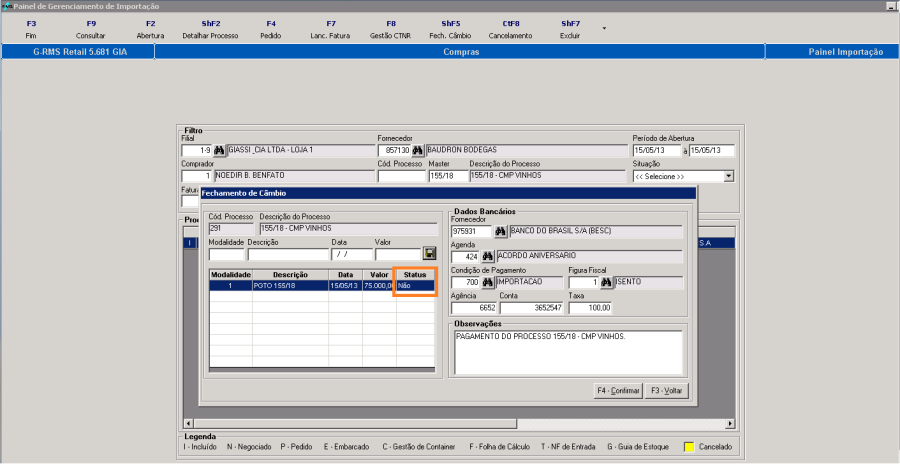The image size is (900, 464).
Task: Click F3 - Voltar button
Action: tap(666, 390)
